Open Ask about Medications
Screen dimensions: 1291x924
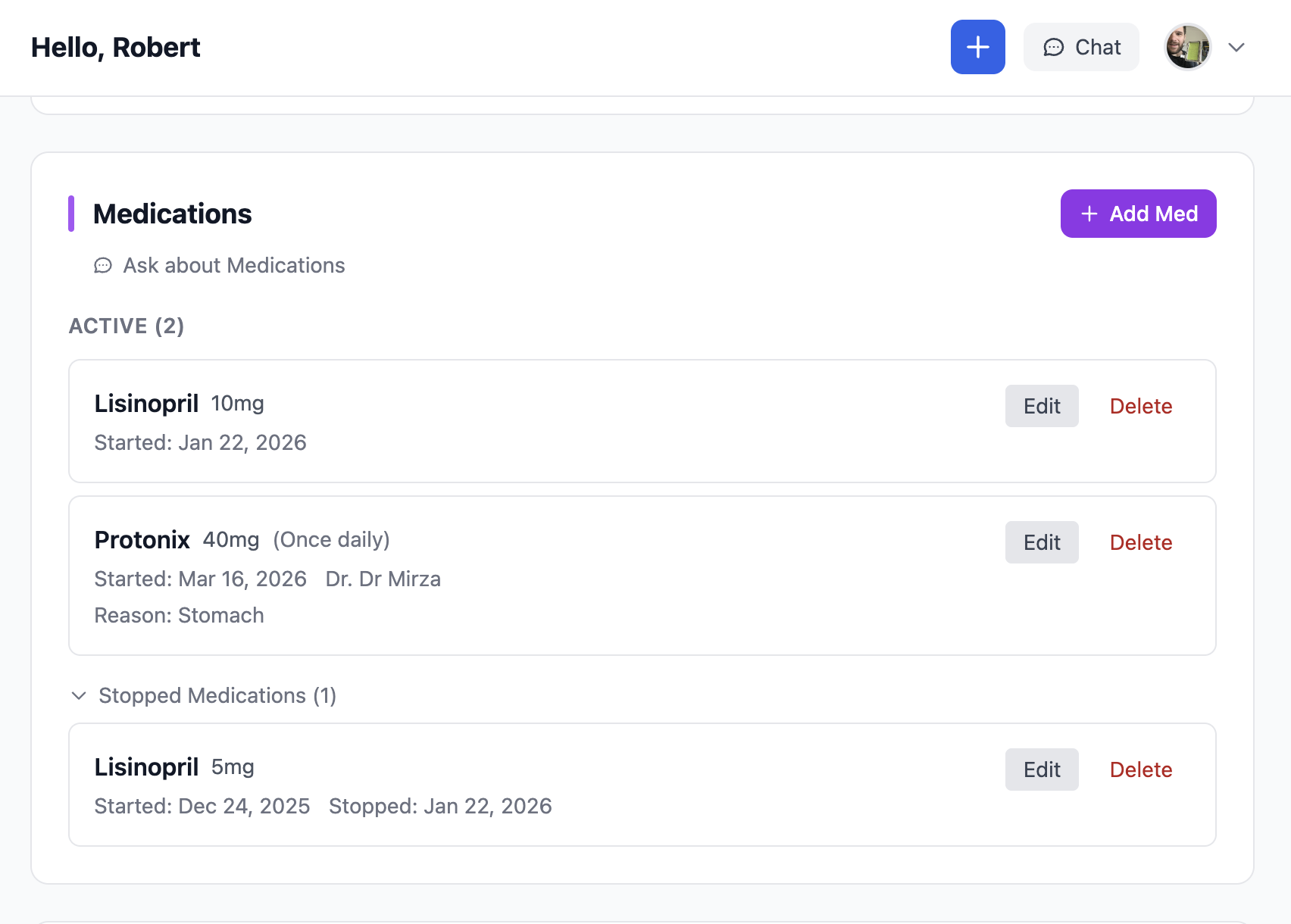pyautogui.click(x=233, y=266)
